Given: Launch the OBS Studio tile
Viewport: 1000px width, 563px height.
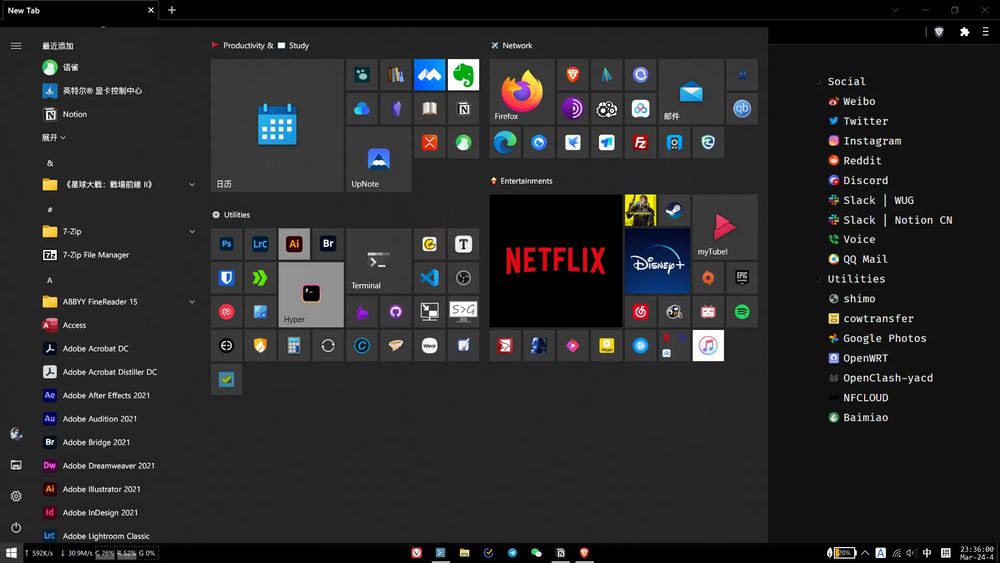Looking at the screenshot, I should [x=463, y=277].
